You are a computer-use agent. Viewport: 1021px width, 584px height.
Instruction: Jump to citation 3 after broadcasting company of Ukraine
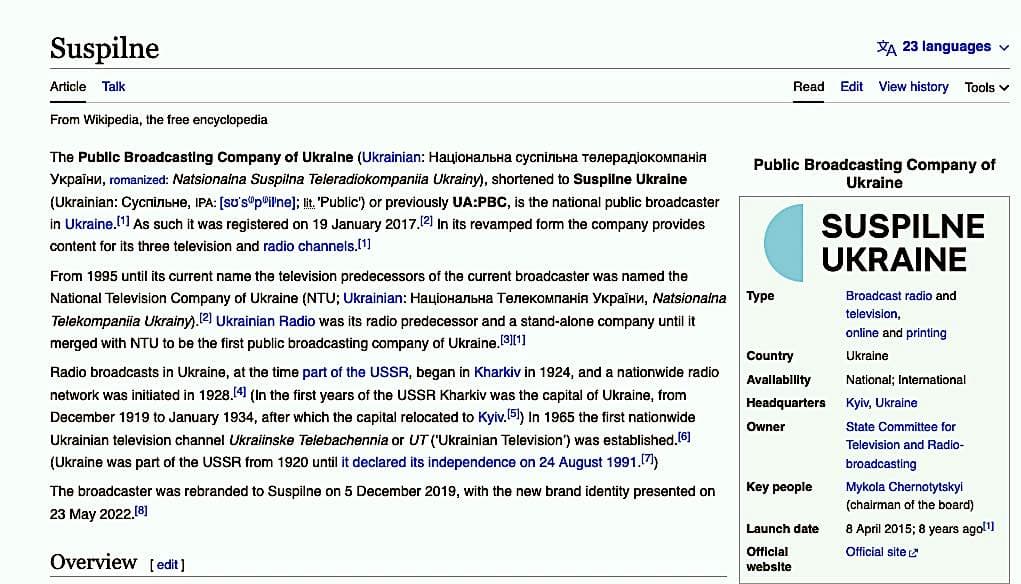pyautogui.click(x=506, y=339)
